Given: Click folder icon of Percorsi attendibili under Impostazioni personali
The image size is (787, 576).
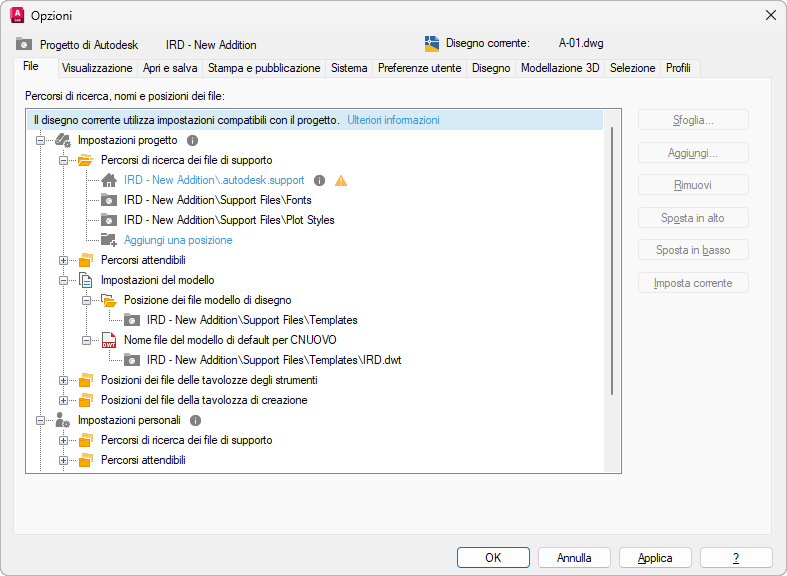Looking at the screenshot, I should point(86,460).
